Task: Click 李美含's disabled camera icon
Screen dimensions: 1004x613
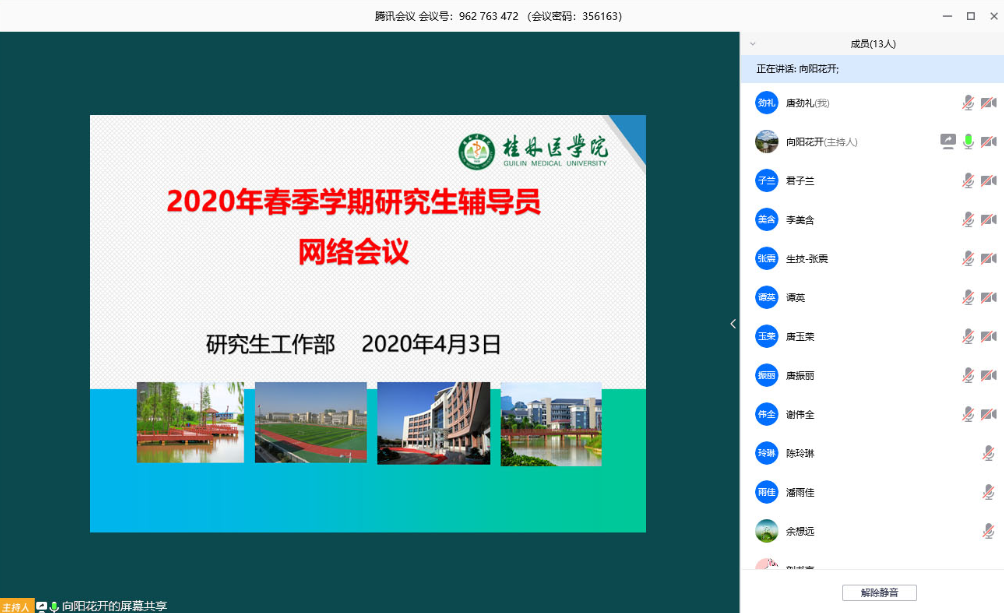Action: pyautogui.click(x=988, y=220)
